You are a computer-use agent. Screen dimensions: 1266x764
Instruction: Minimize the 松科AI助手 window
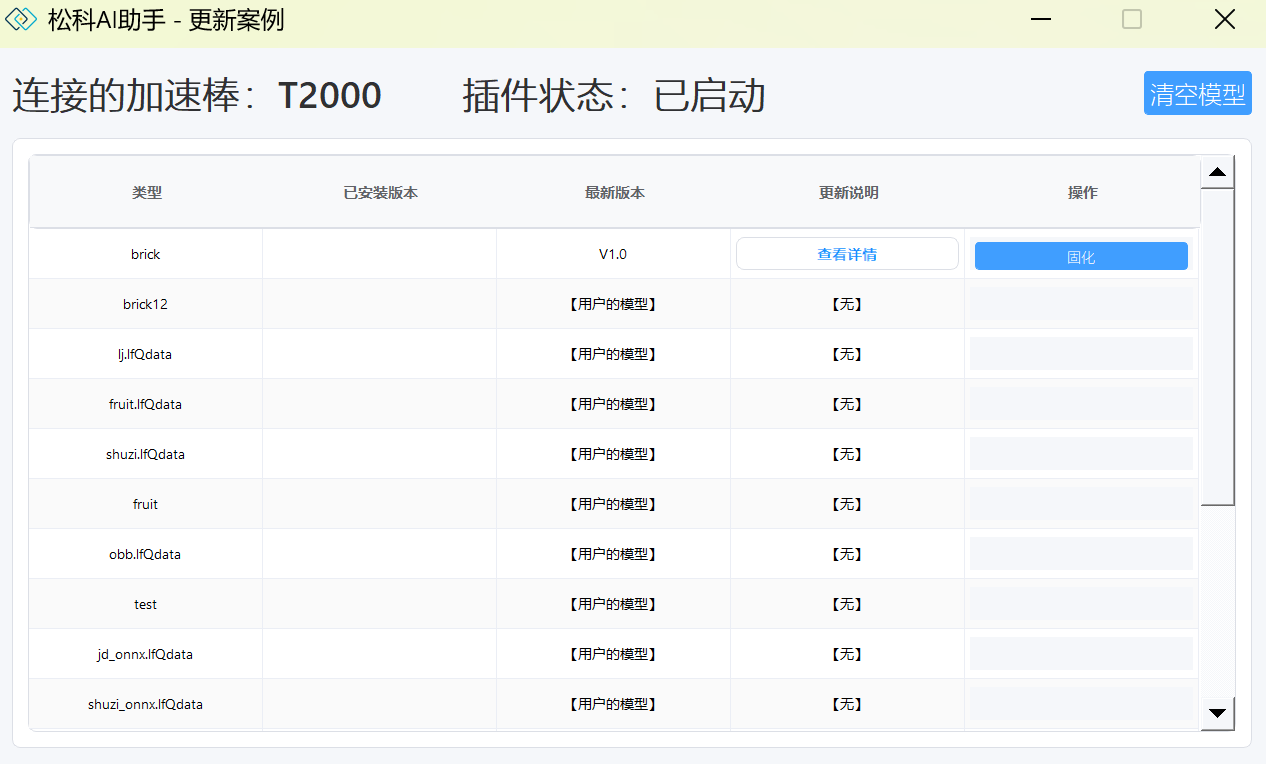click(x=1041, y=20)
